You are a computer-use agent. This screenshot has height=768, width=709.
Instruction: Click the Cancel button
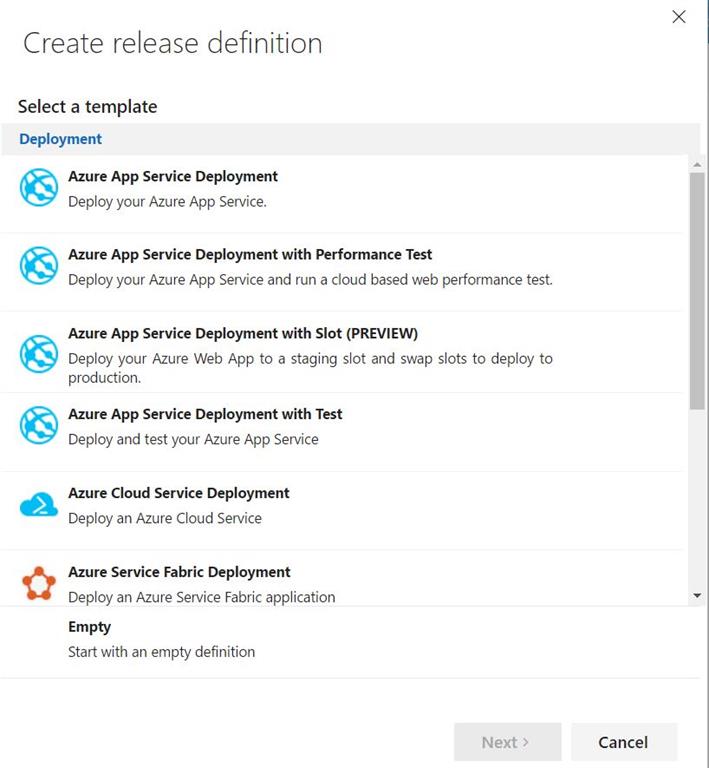623,742
